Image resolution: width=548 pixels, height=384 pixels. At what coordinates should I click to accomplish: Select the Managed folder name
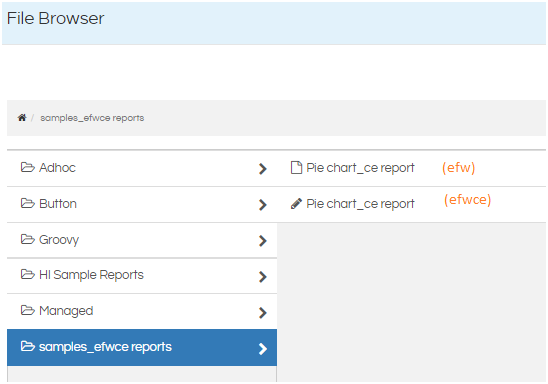66,311
